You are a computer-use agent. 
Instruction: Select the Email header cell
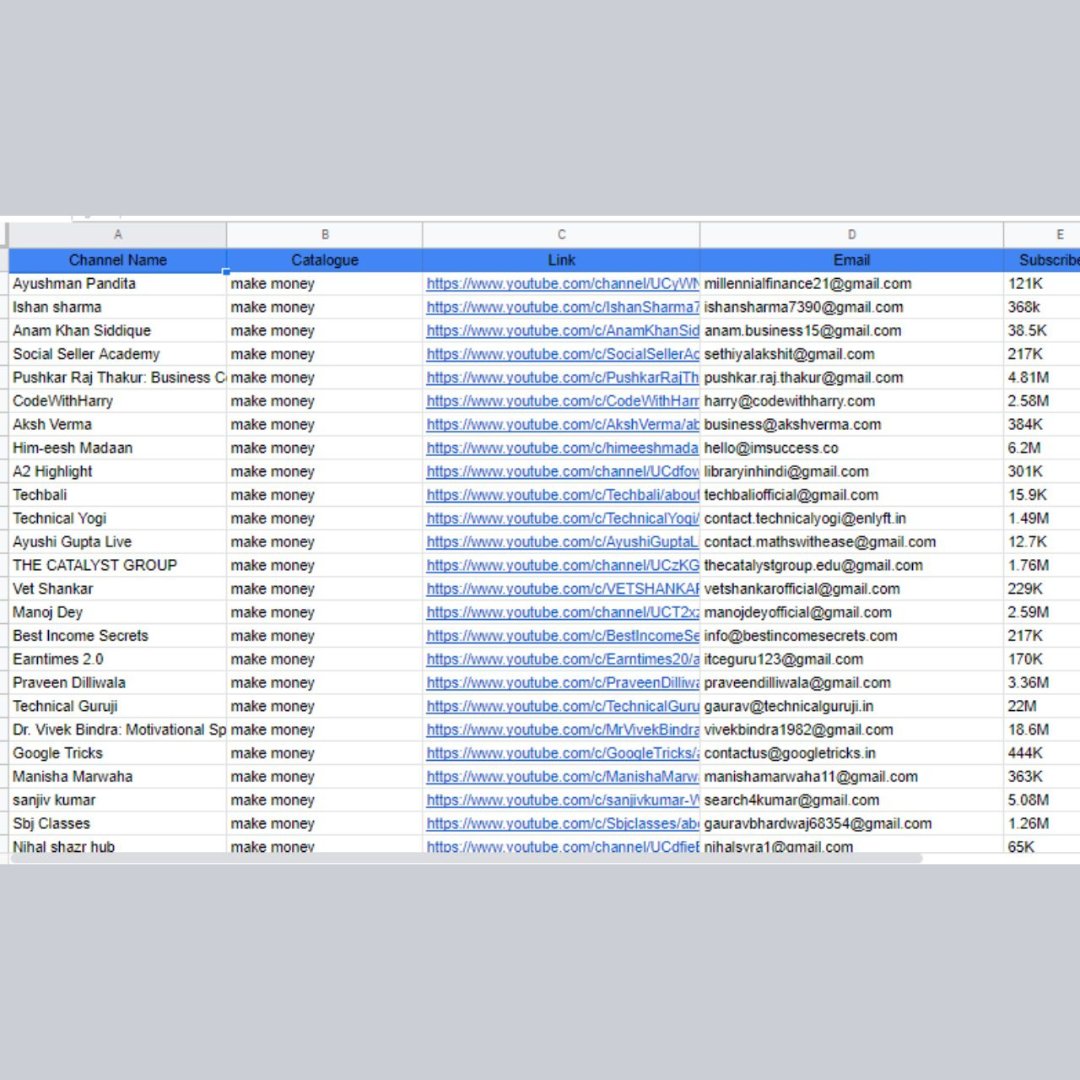(851, 260)
